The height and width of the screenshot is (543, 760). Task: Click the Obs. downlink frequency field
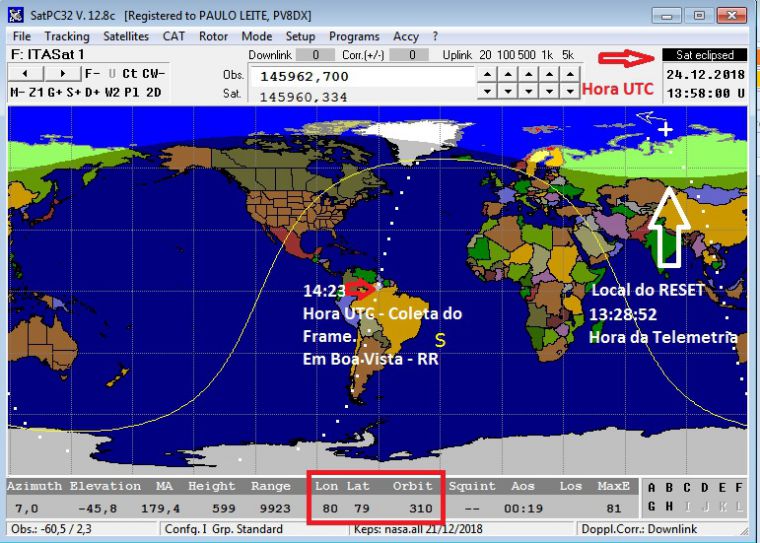click(x=360, y=76)
